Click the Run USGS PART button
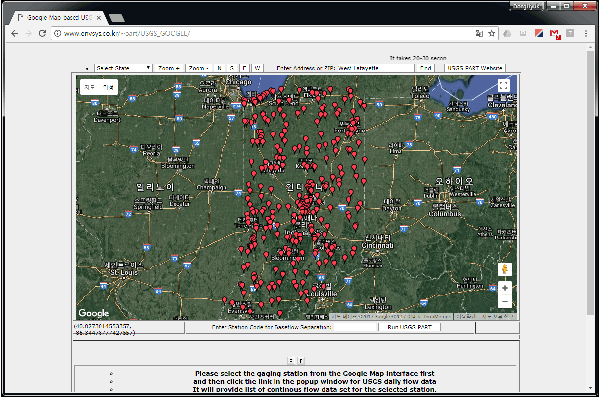 pyautogui.click(x=409, y=327)
